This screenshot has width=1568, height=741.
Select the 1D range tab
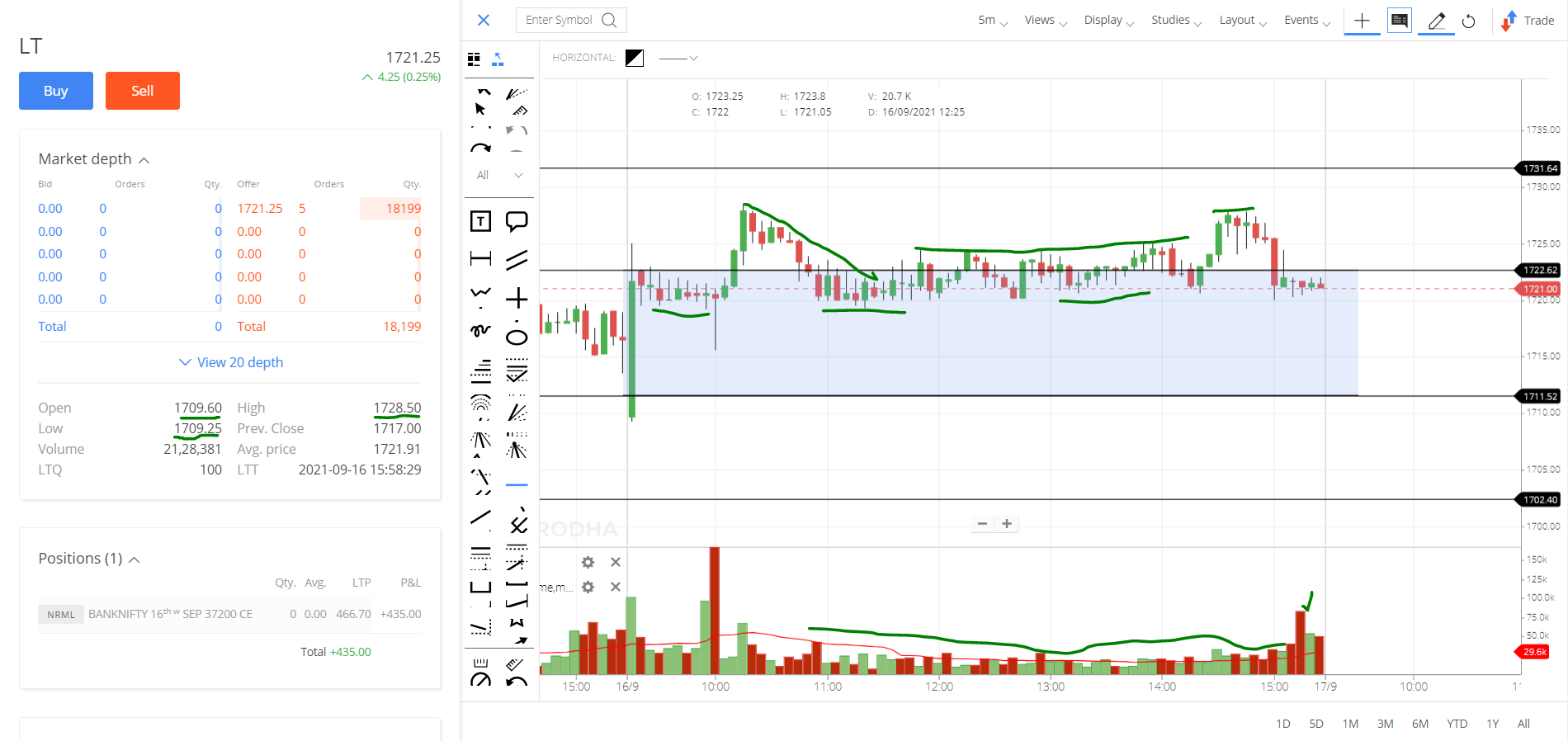click(1283, 724)
